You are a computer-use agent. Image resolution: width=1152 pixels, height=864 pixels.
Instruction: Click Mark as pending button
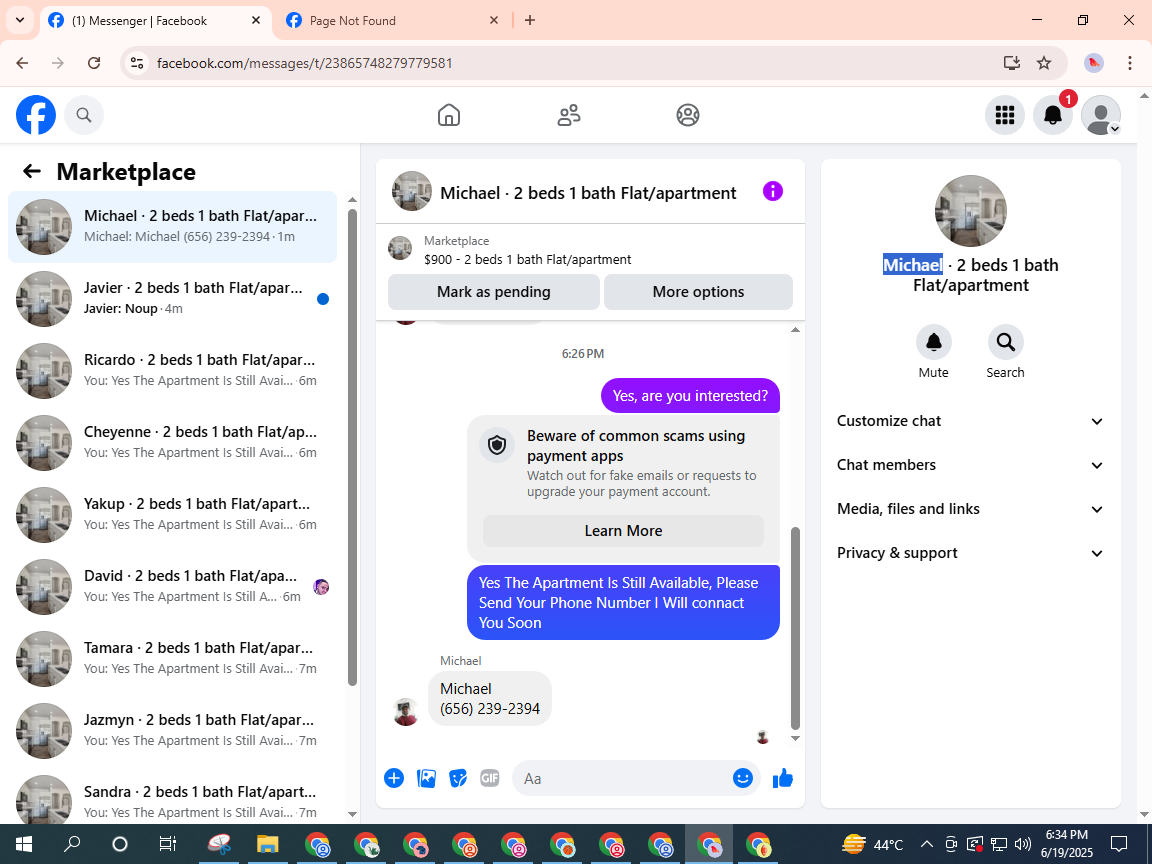494,292
